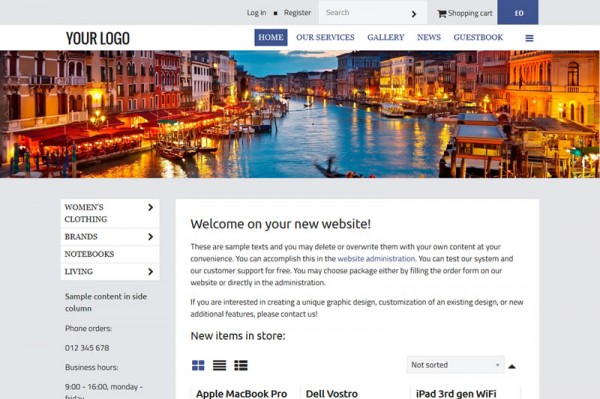Open Dell Vostro product title

point(332,394)
